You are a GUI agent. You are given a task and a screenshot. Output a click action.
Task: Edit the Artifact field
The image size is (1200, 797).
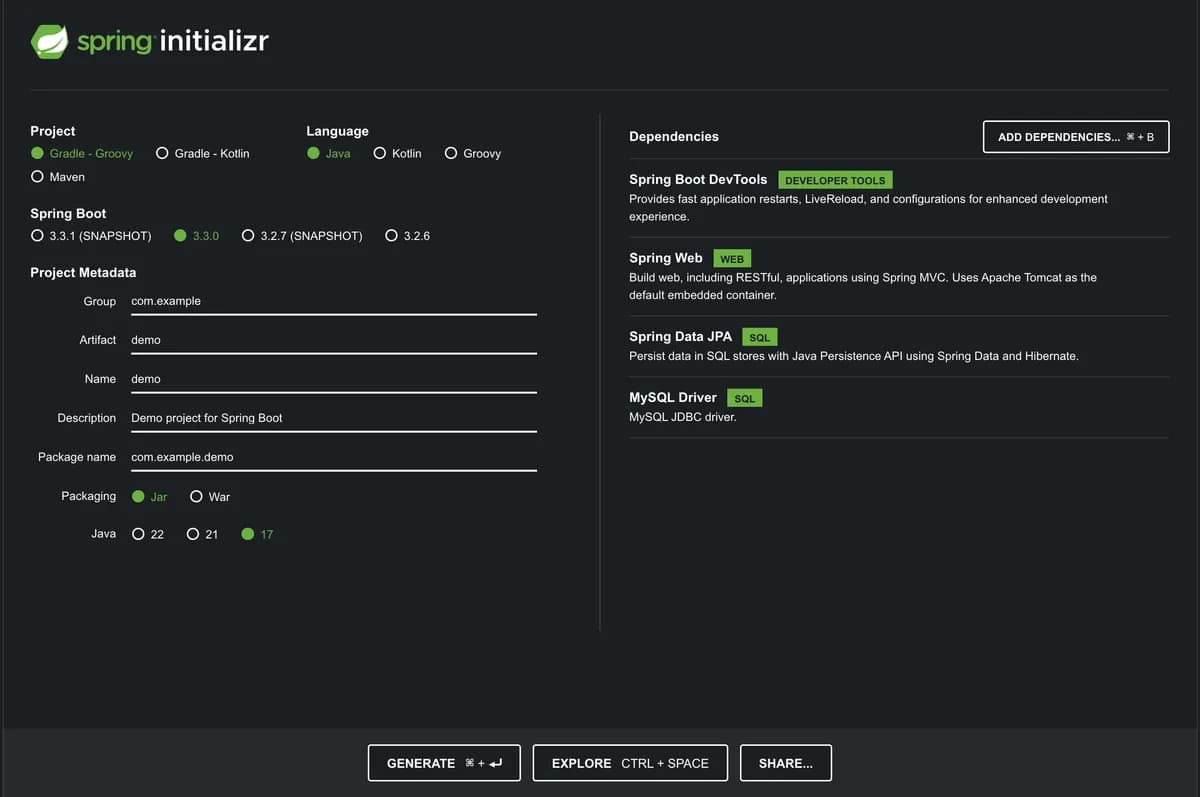tap(334, 340)
